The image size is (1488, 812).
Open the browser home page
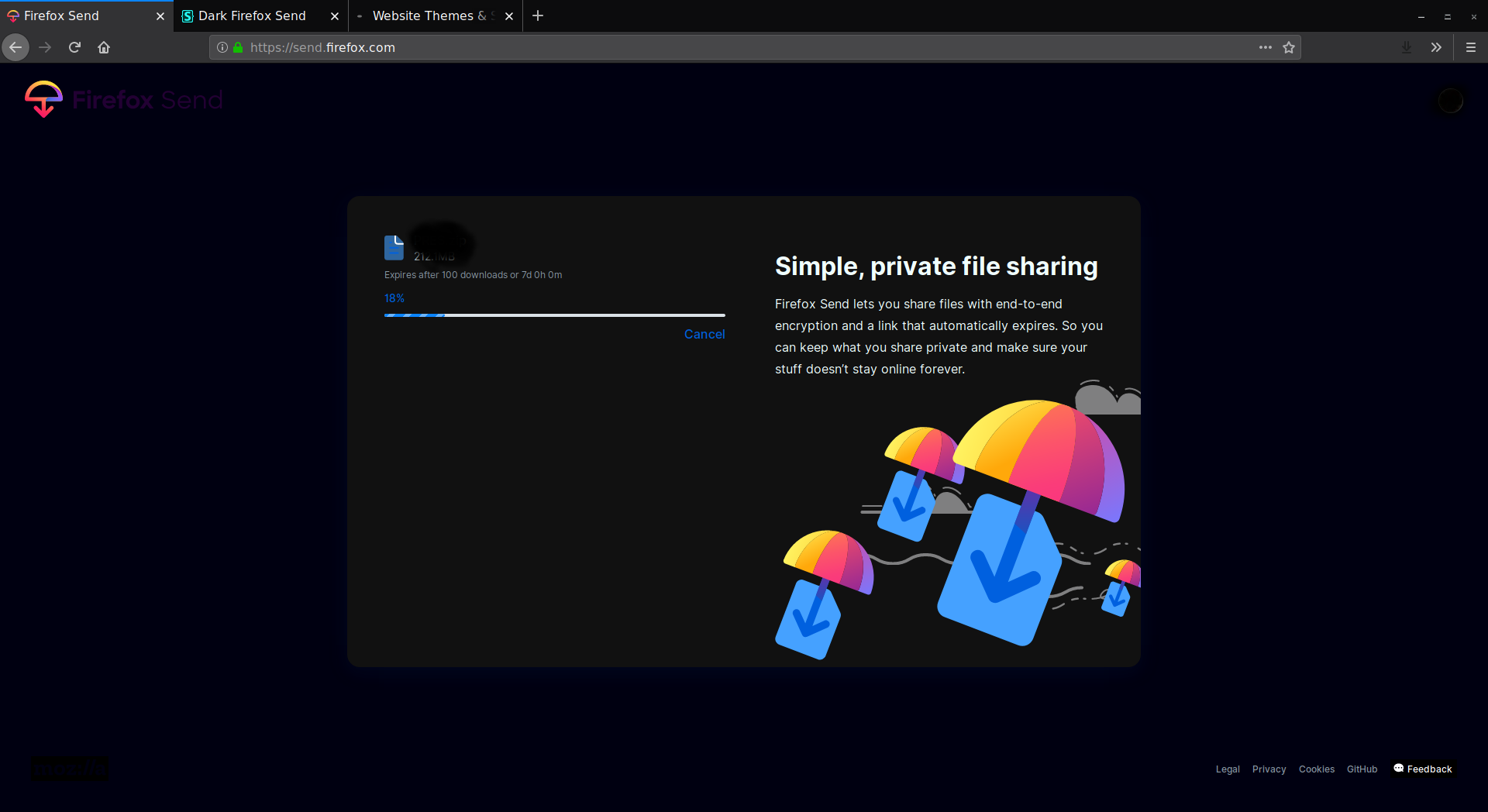coord(103,47)
